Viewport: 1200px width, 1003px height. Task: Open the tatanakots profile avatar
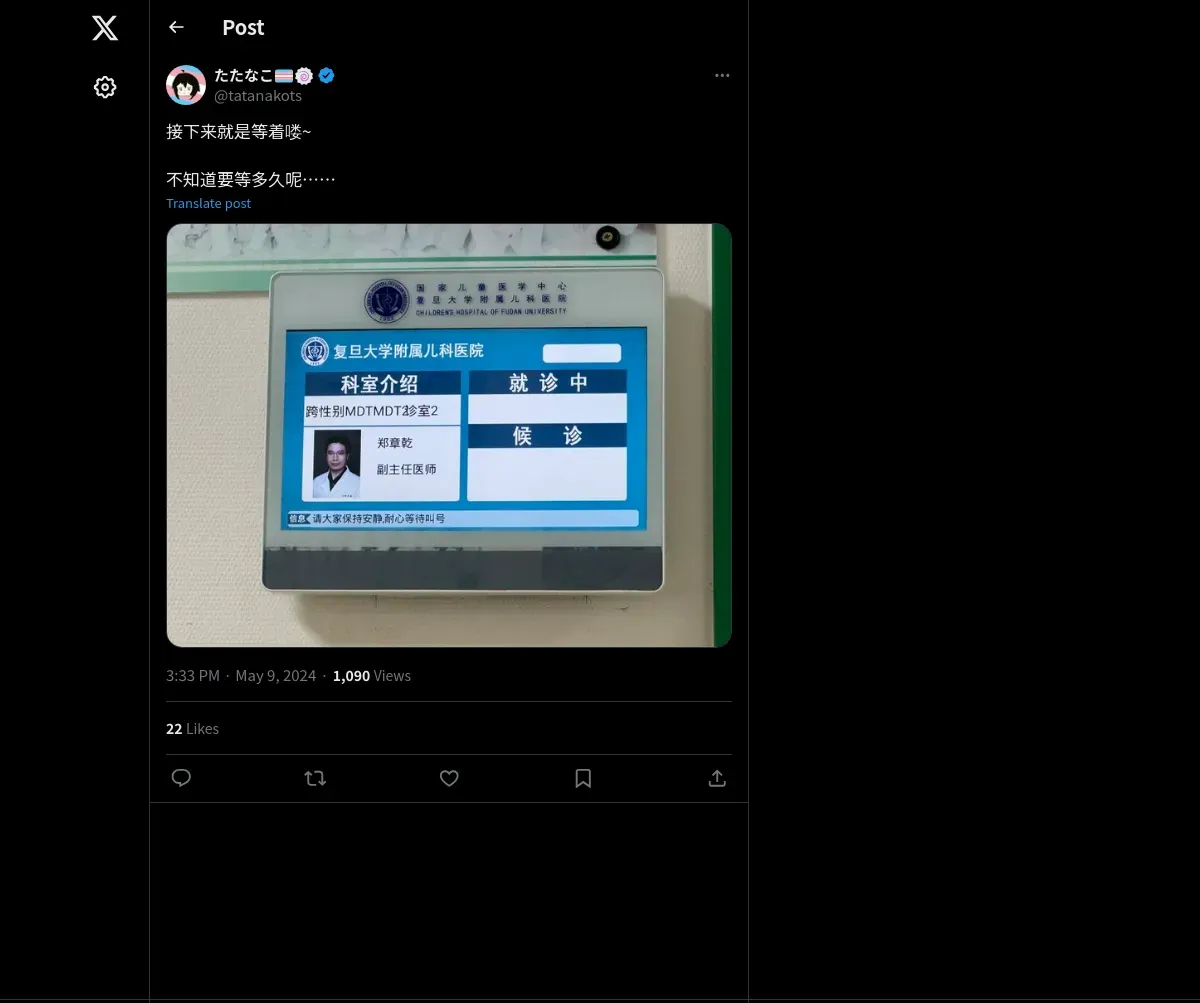coord(186,85)
